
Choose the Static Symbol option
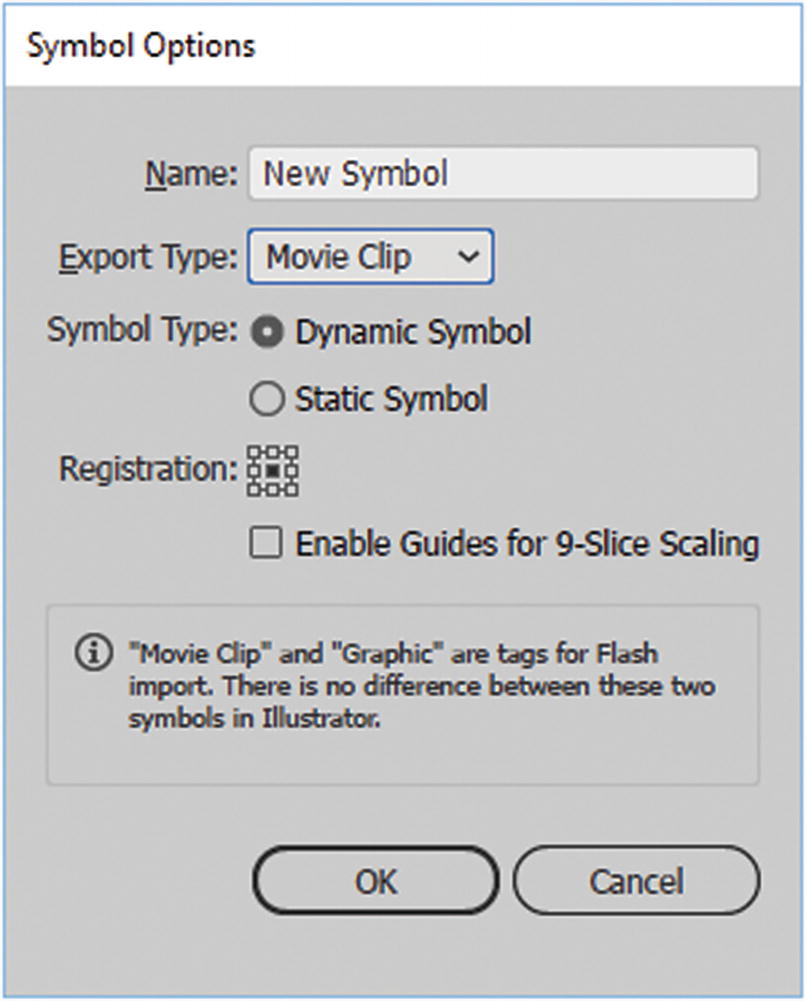coord(267,400)
